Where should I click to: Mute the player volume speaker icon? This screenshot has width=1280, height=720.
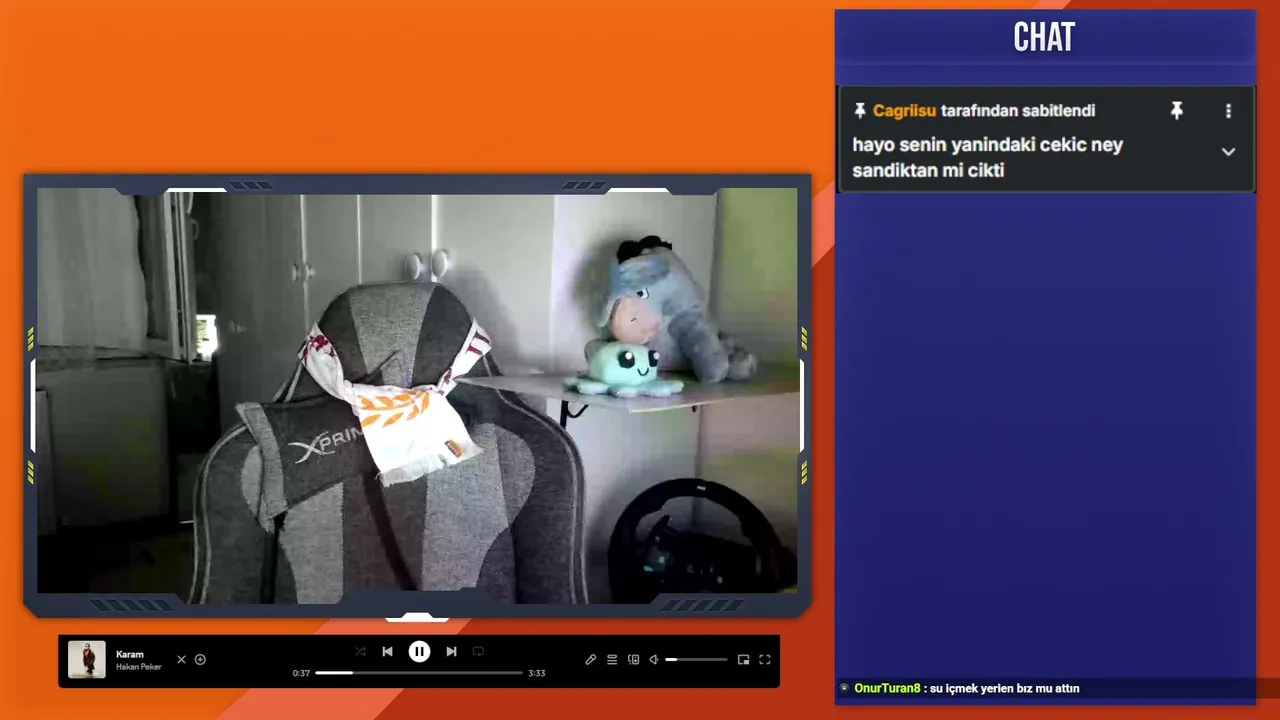(653, 660)
